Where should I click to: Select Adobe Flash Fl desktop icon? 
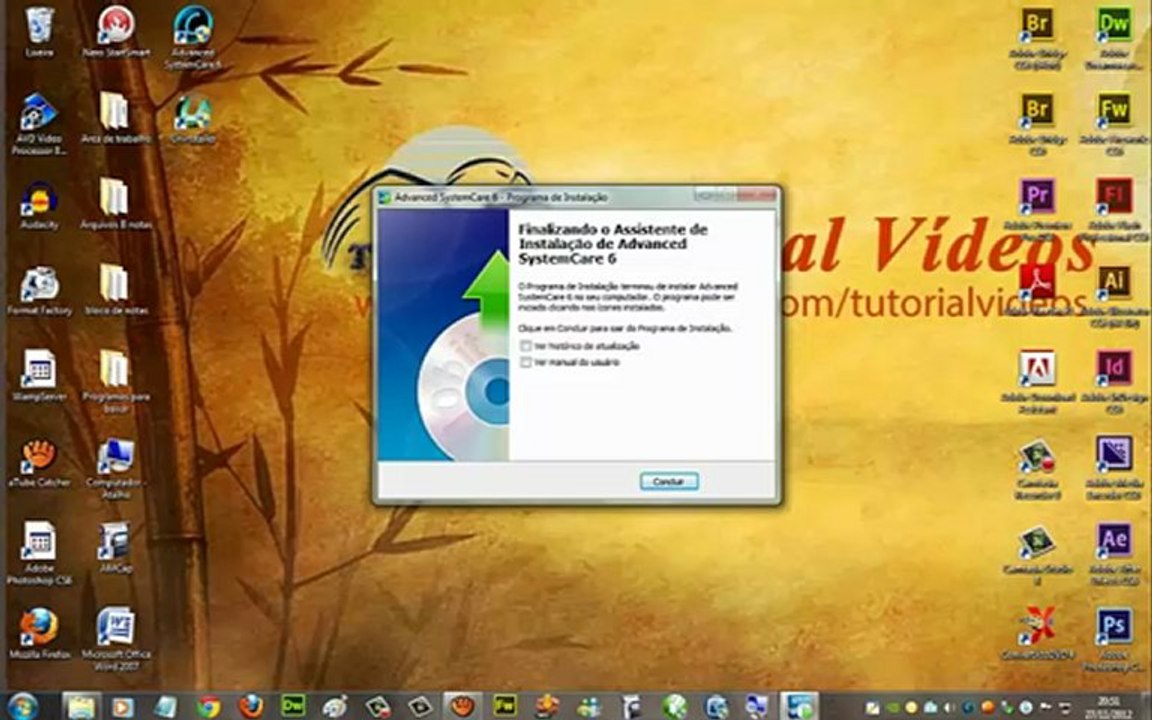(x=1114, y=210)
